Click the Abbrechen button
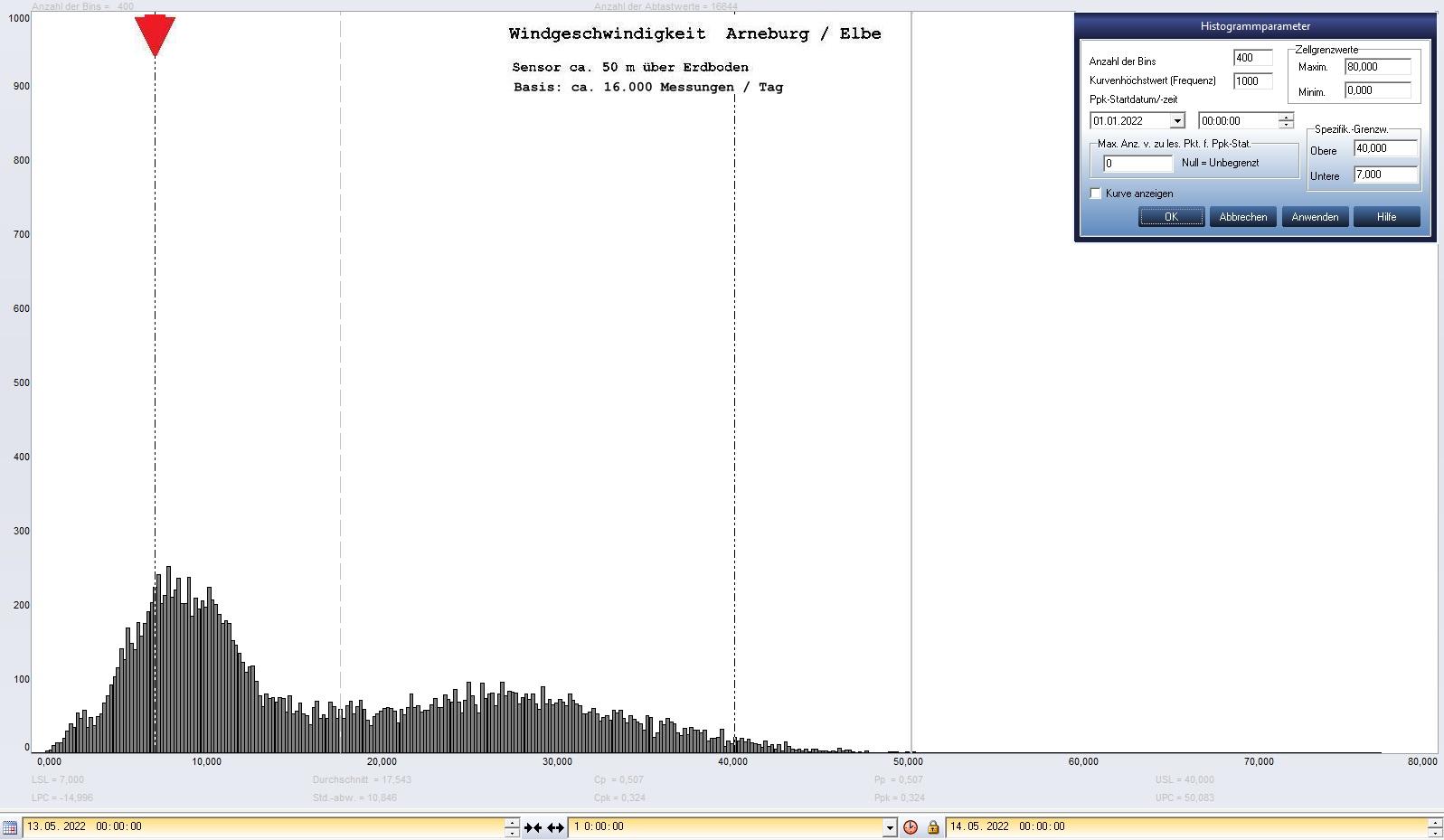1444x840 pixels. [x=1242, y=217]
